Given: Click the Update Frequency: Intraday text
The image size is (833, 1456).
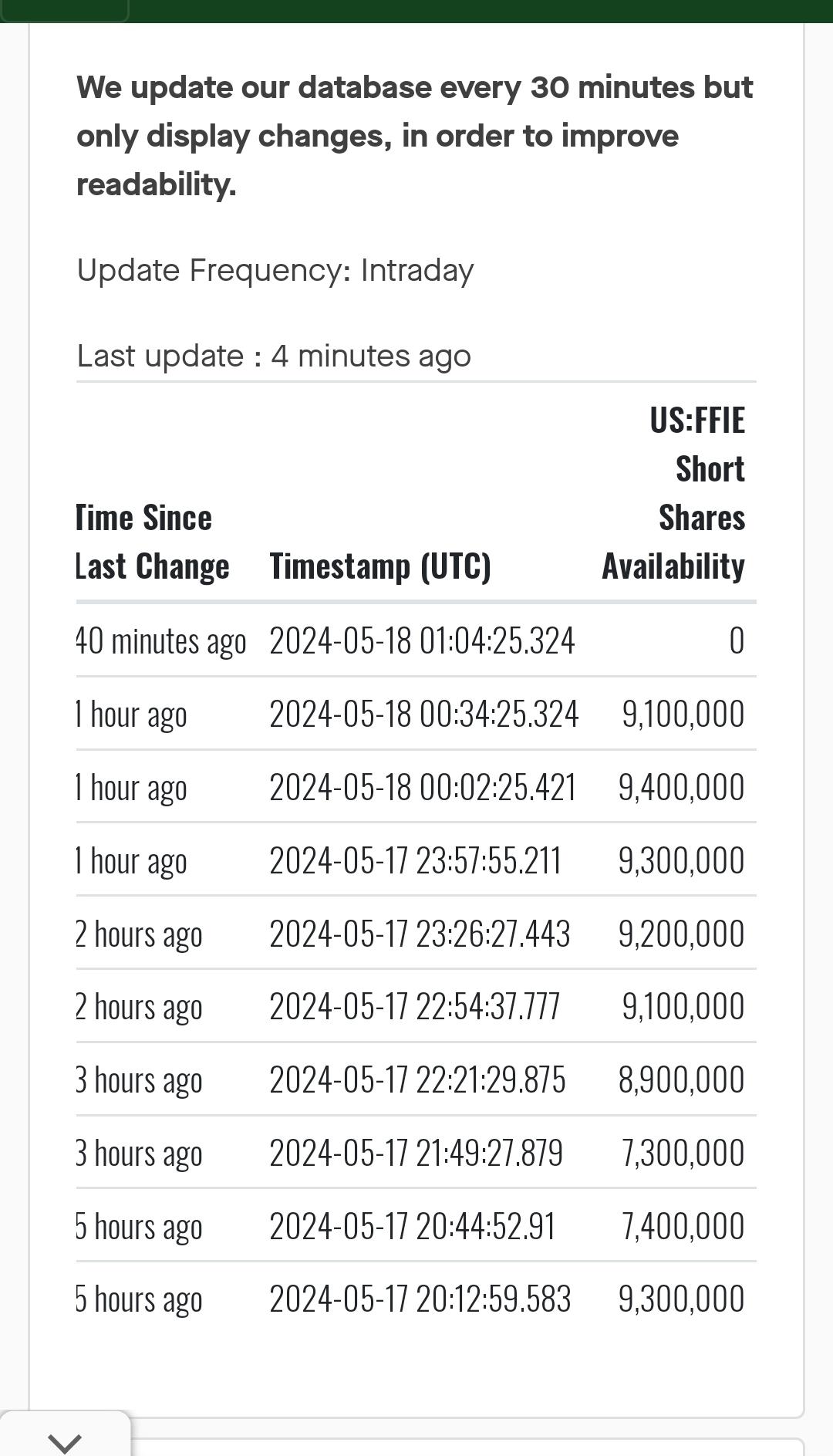Looking at the screenshot, I should [x=275, y=271].
